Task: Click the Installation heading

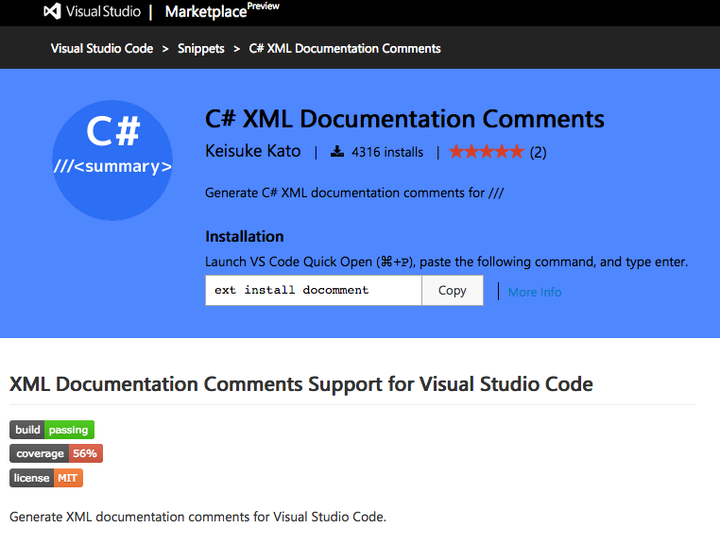Action: point(244,237)
